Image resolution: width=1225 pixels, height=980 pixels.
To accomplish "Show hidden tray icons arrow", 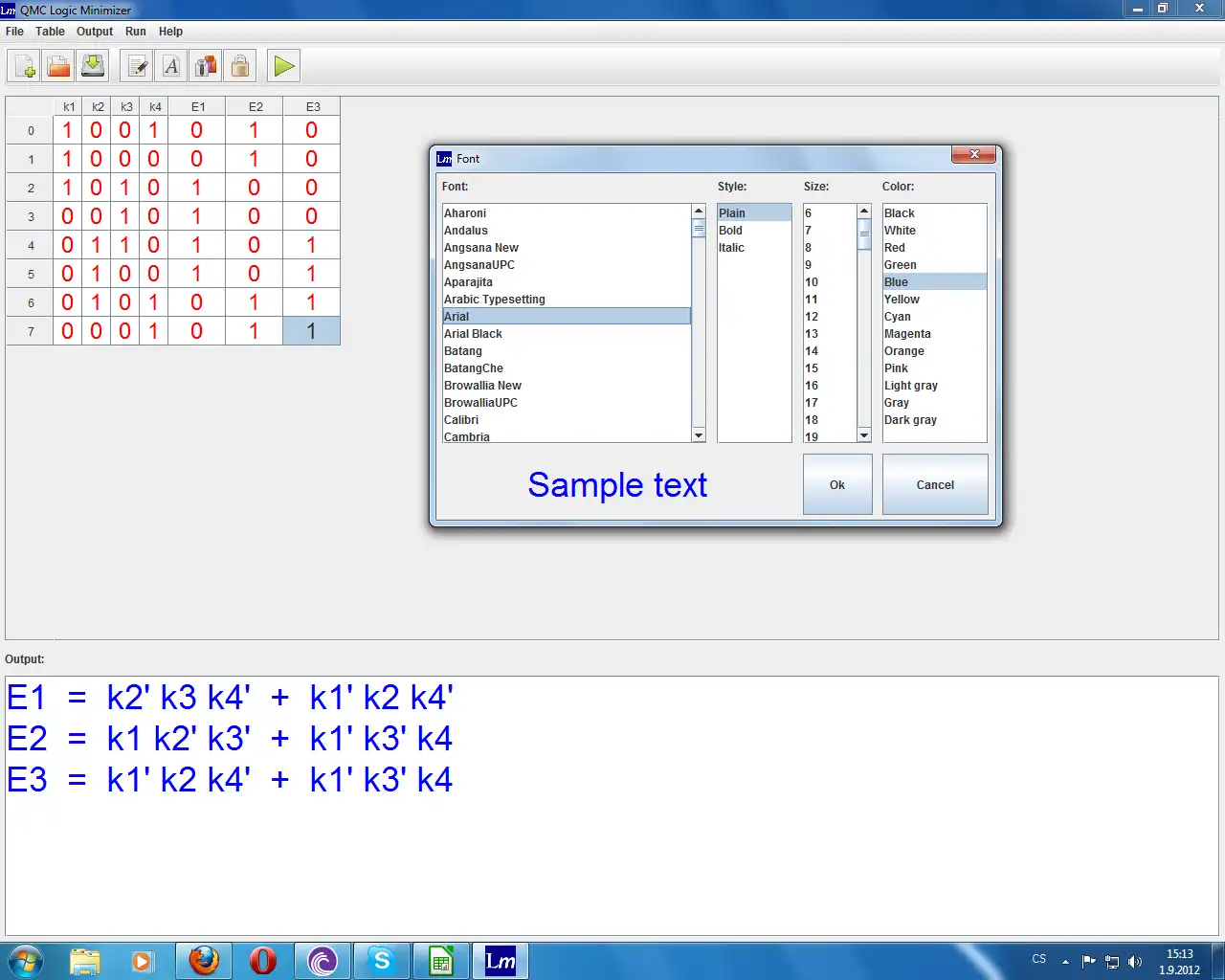I will pyautogui.click(x=1065, y=962).
